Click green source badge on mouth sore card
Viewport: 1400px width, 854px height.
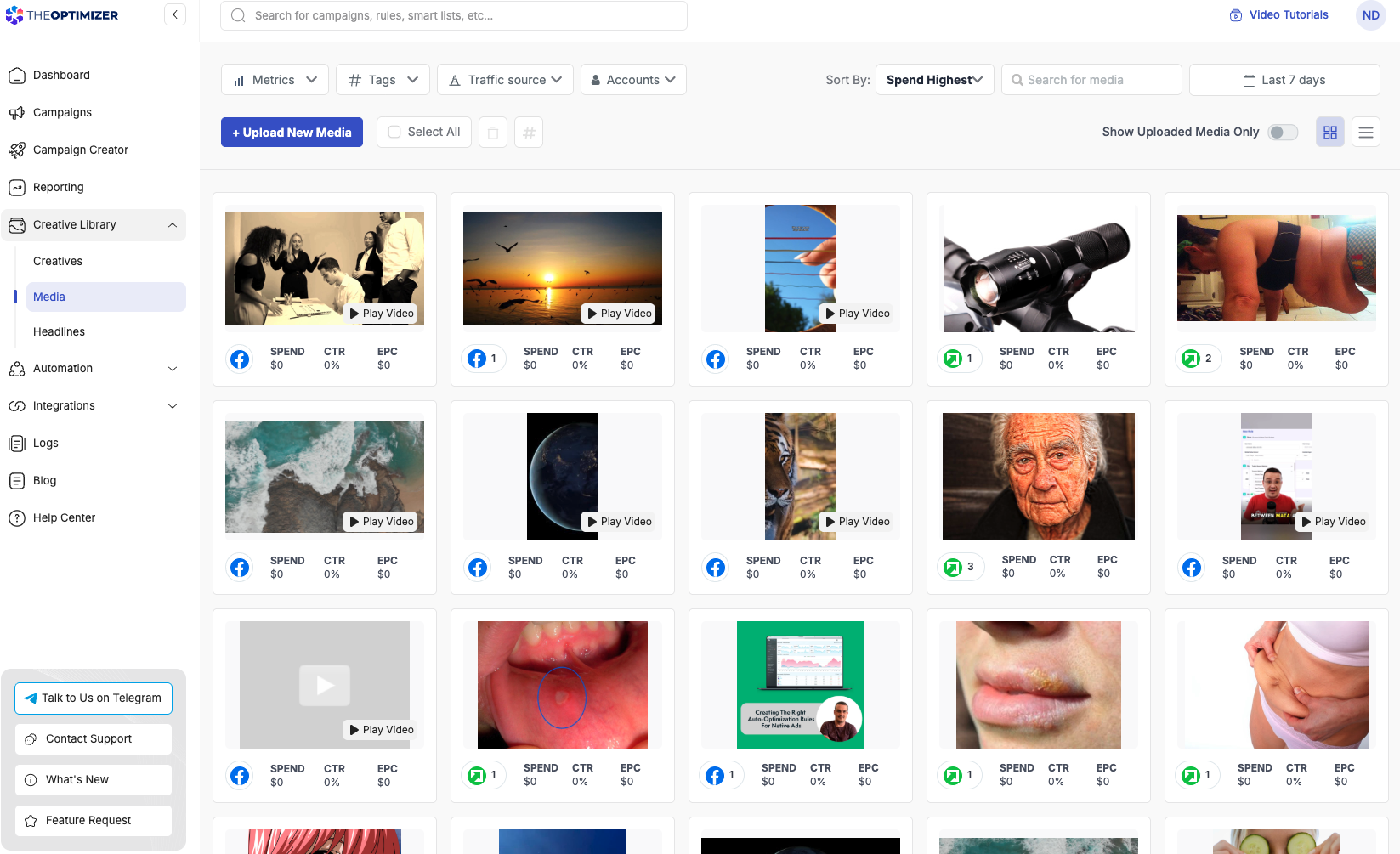478,775
